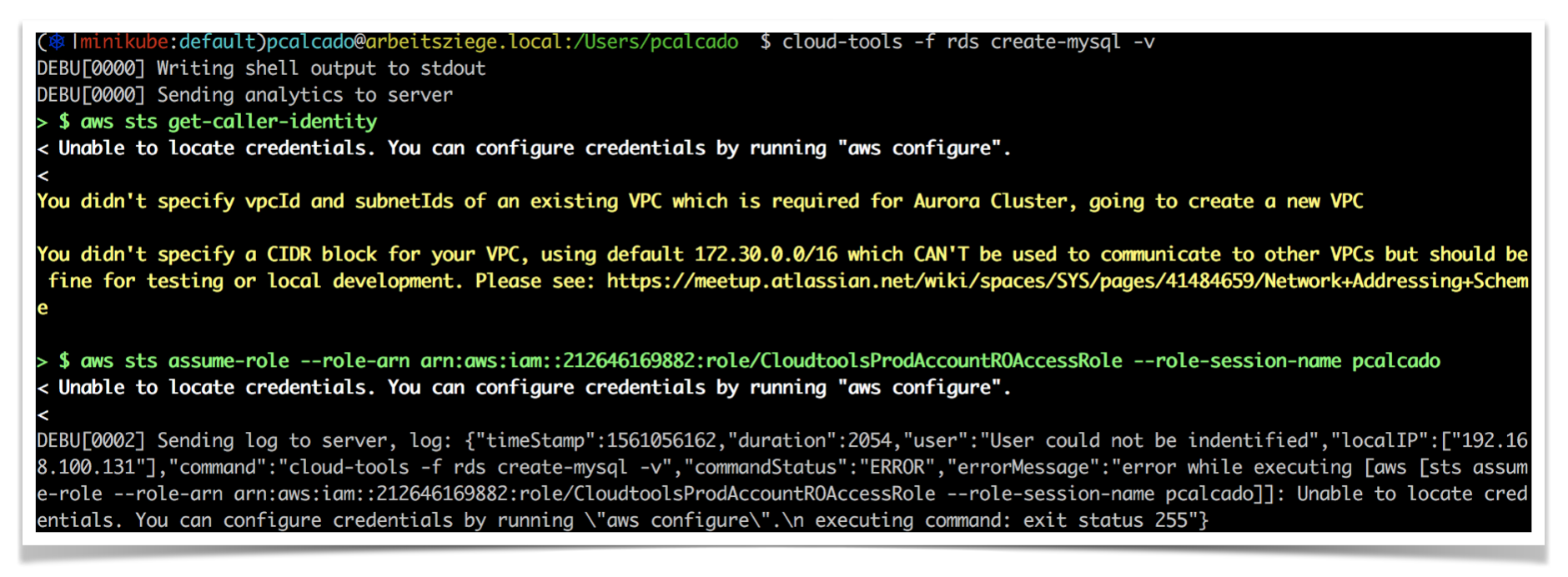The width and height of the screenshot is (1568, 577).
Task: Click the "Unable to locate credentials" line below get-caller-identity
Action: [x=524, y=148]
